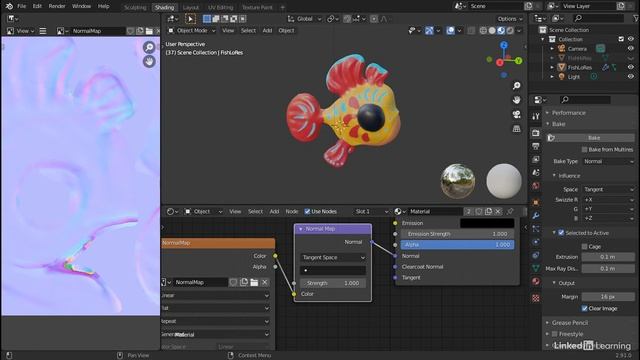Click the select tool arrow icon in the viewport header
Screen dimensions: 640x360
pyautogui.click(x=190, y=19)
